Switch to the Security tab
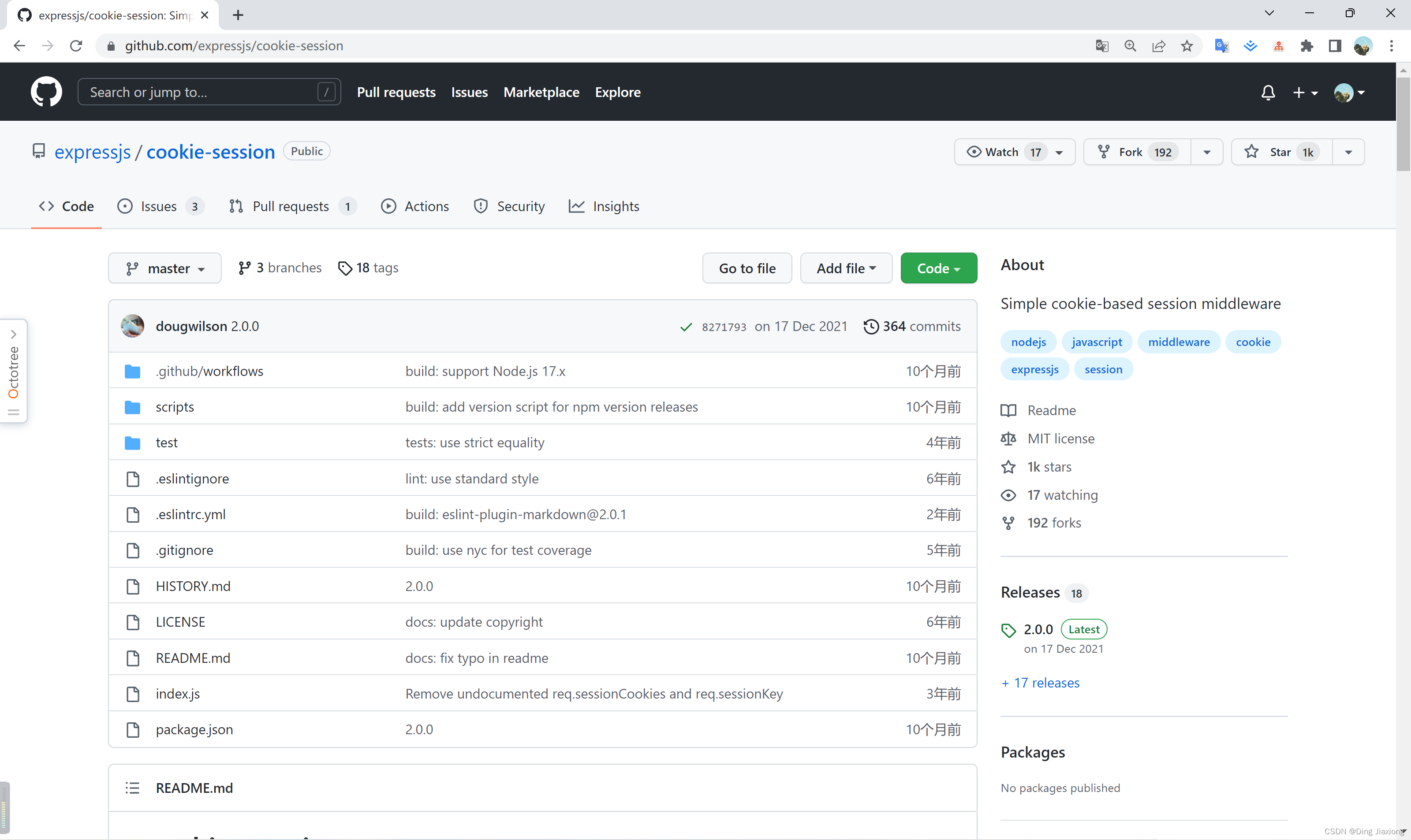The width and height of the screenshot is (1411, 840). tap(508, 206)
